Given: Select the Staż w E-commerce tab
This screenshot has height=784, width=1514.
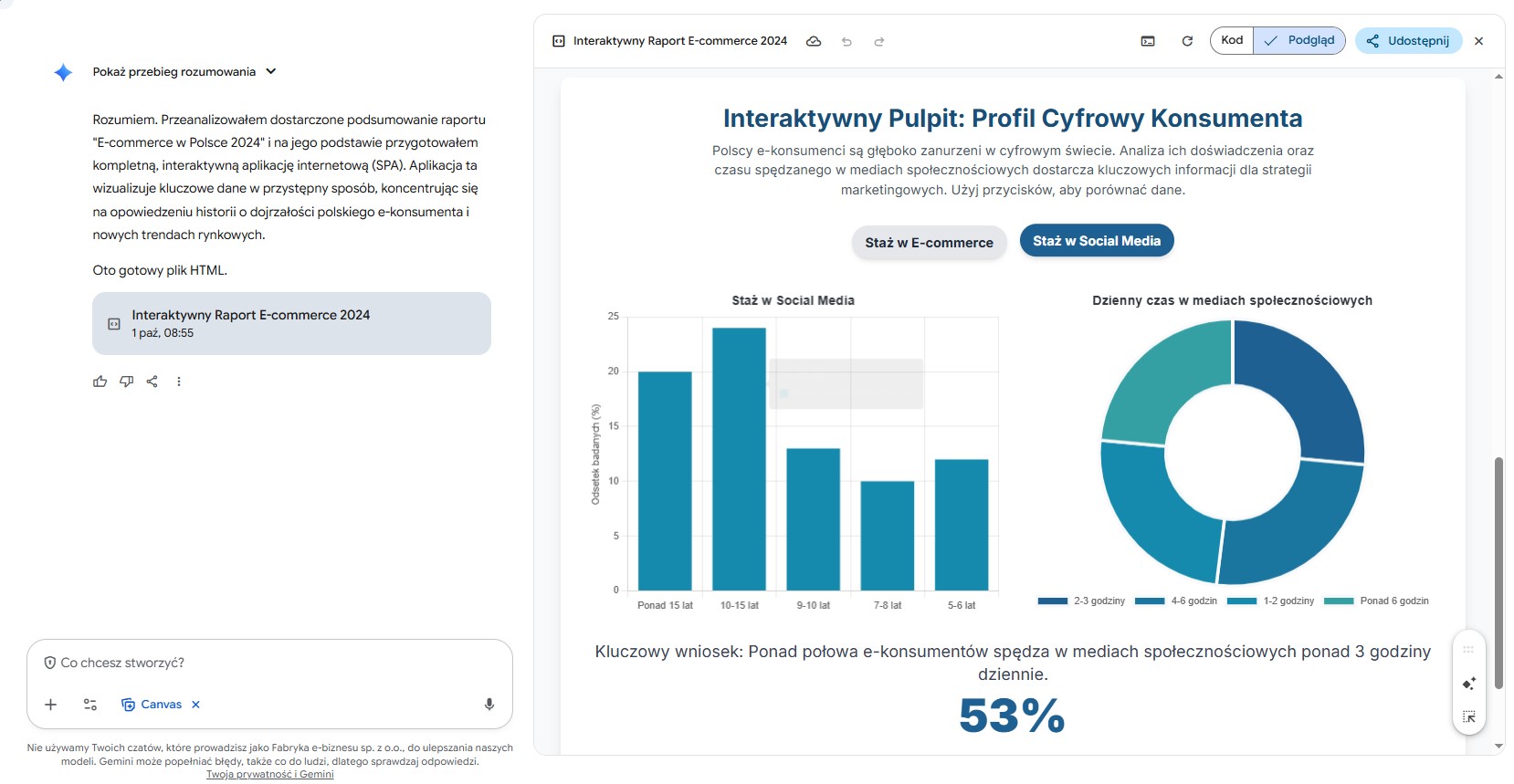Looking at the screenshot, I should pyautogui.click(x=929, y=243).
